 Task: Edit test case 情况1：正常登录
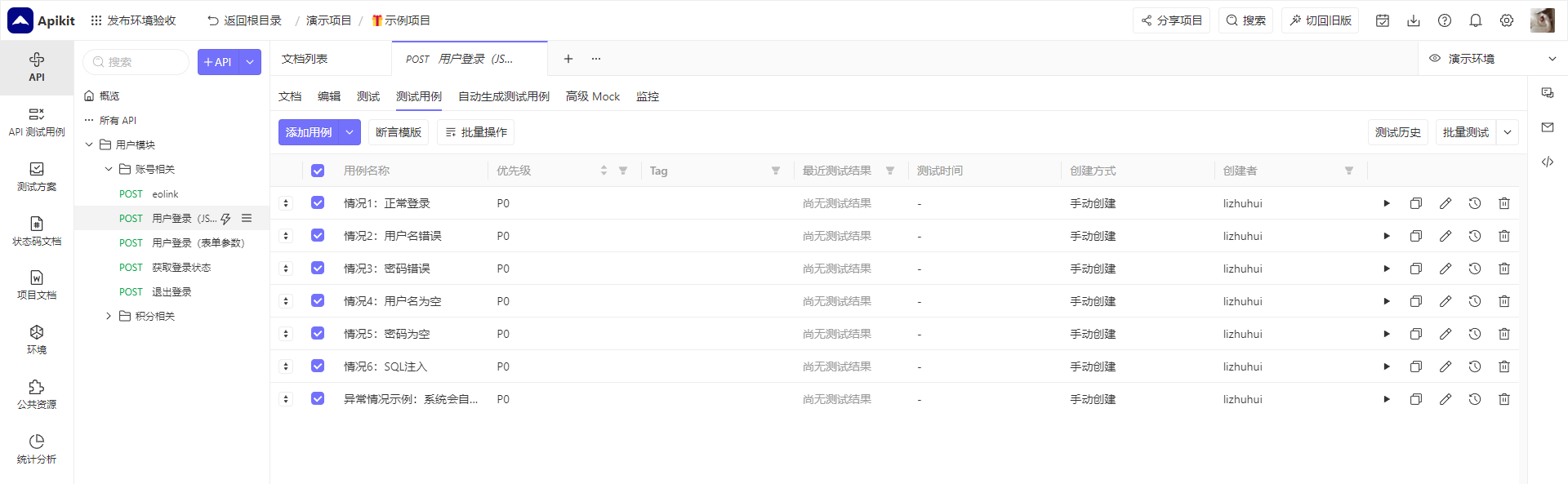1445,203
